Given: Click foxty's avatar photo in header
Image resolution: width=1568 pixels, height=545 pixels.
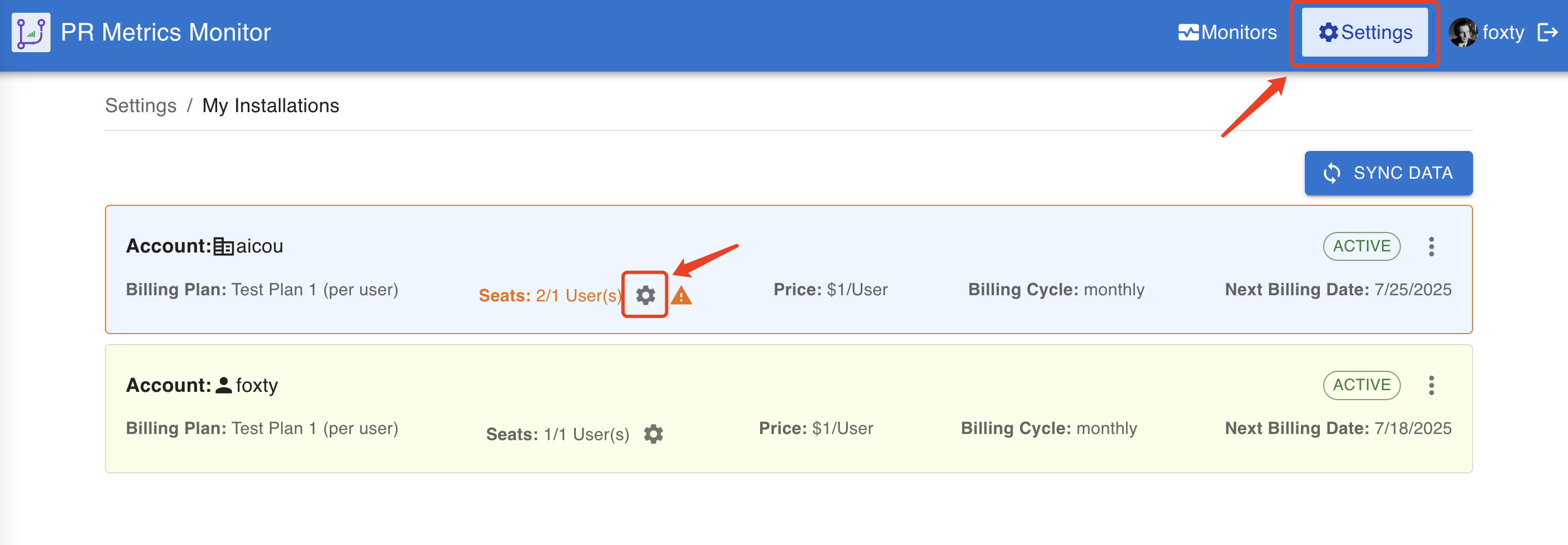Looking at the screenshot, I should coord(1463,32).
